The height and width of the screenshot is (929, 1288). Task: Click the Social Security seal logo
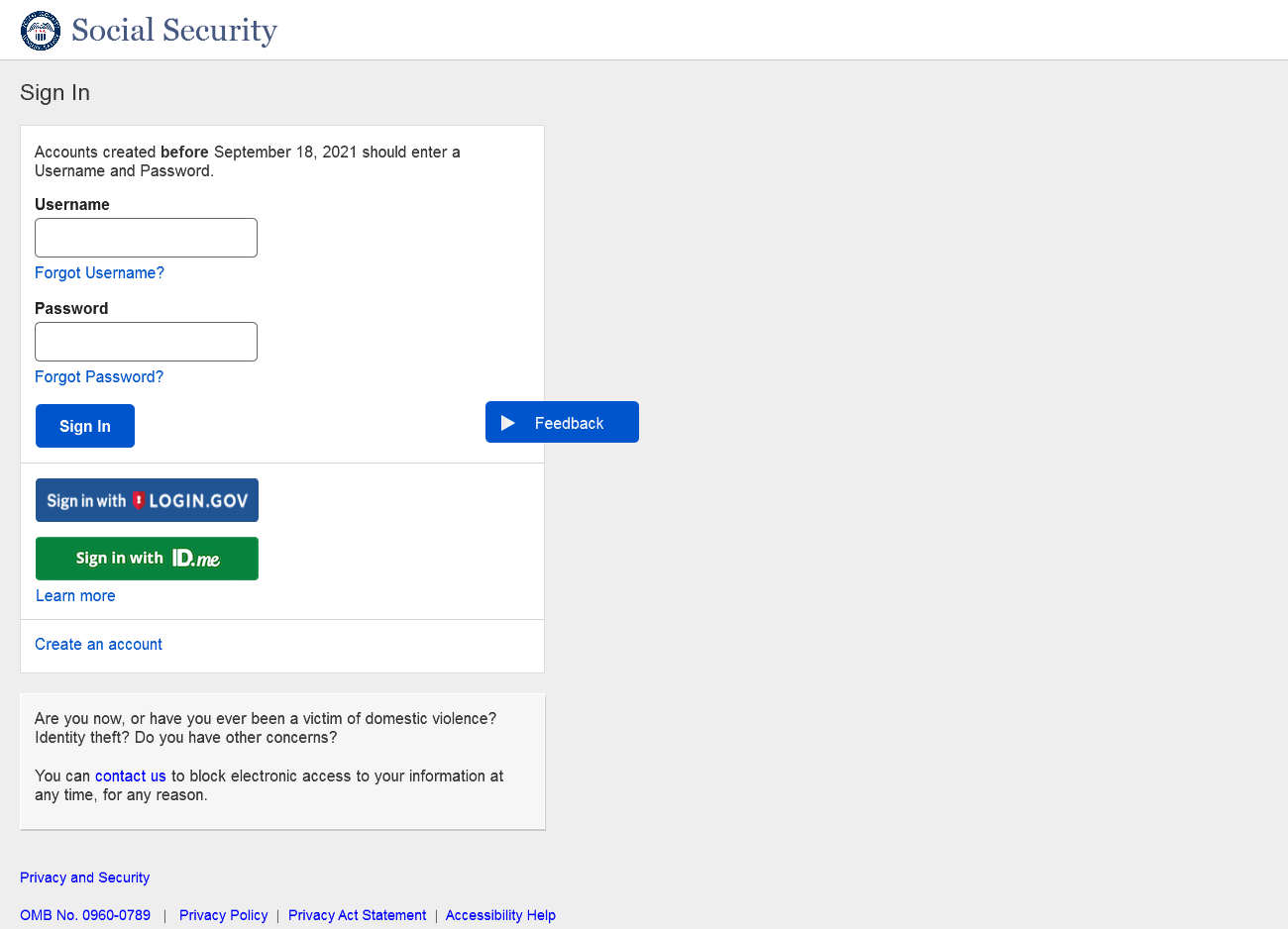[x=41, y=31]
